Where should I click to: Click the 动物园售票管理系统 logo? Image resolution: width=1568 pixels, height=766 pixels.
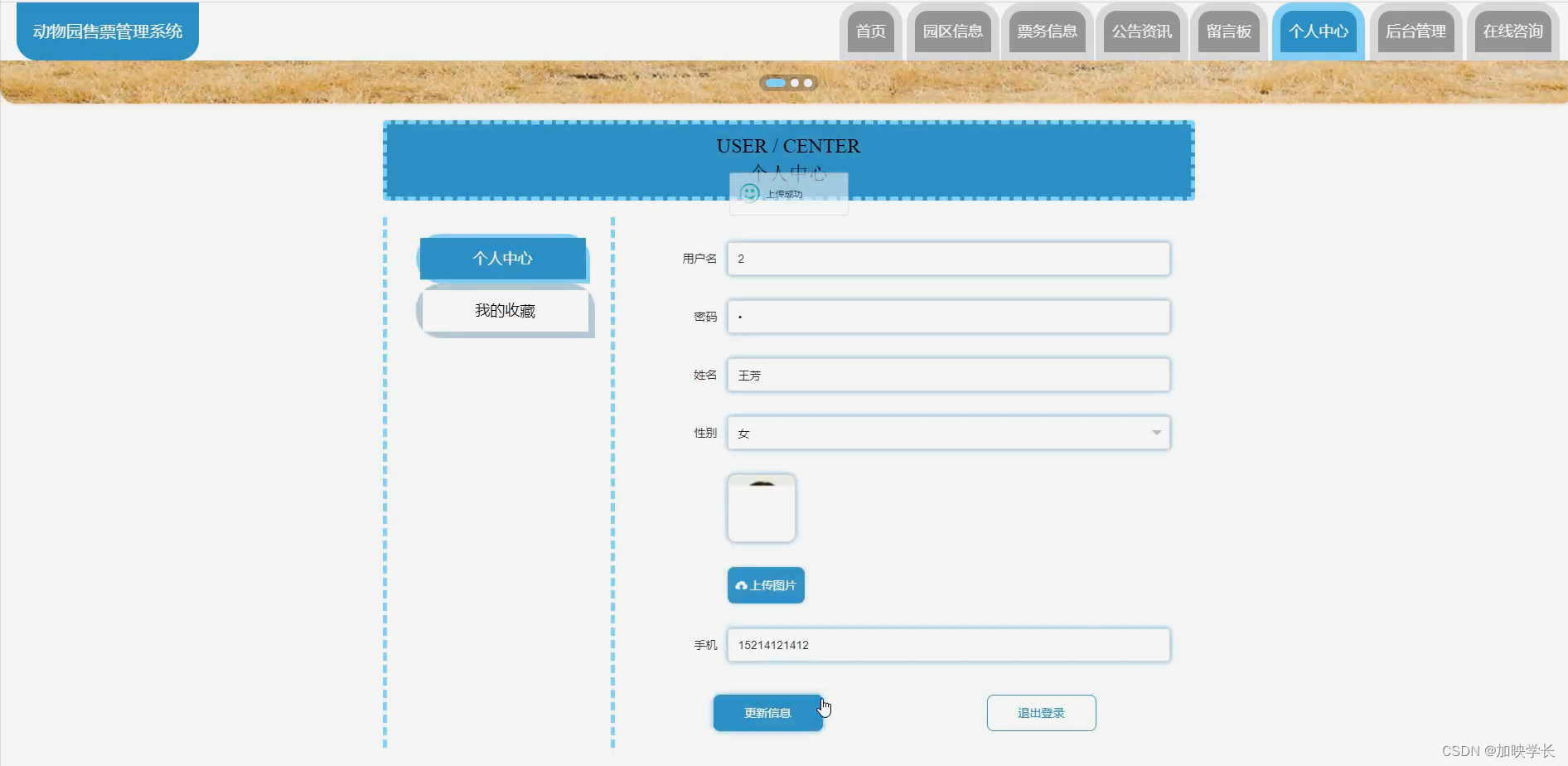(106, 30)
